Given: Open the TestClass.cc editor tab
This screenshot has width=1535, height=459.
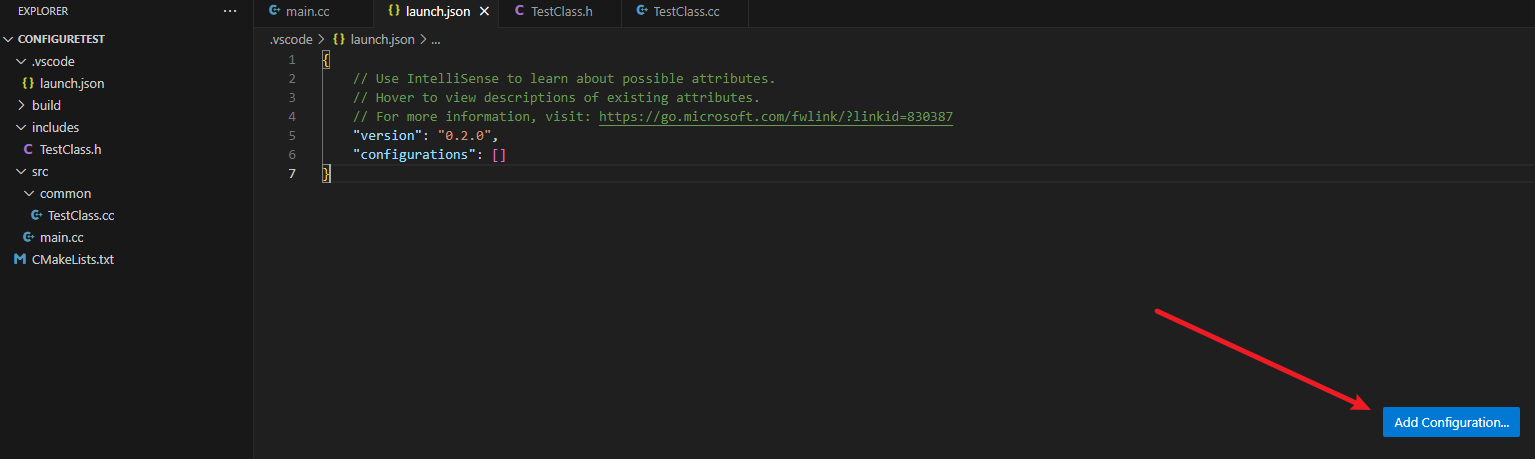Looking at the screenshot, I should tap(685, 12).
